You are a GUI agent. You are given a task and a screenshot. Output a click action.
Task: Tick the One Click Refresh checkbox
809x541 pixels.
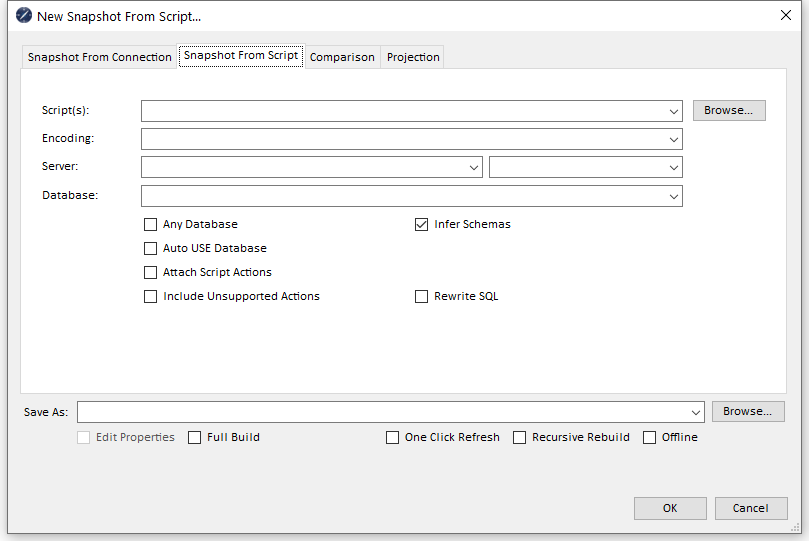coord(393,438)
